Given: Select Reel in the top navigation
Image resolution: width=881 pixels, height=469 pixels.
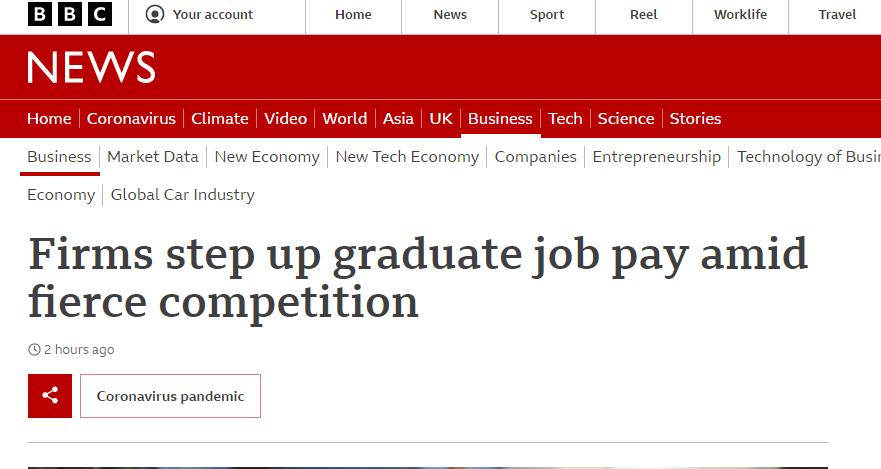Looking at the screenshot, I should (x=644, y=15).
